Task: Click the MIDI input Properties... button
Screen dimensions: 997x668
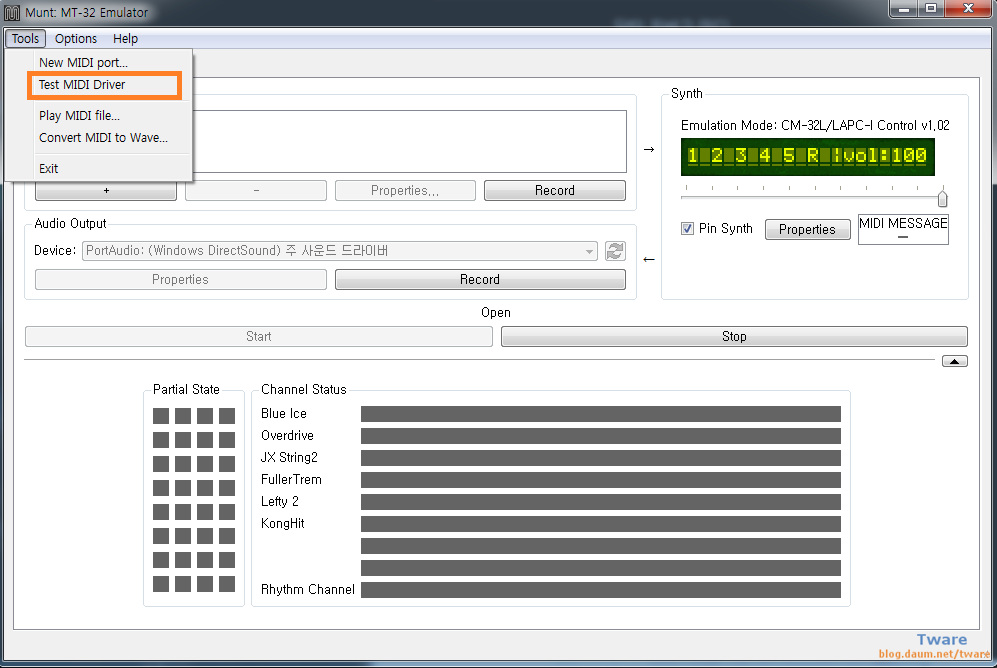Action: pyautogui.click(x=405, y=191)
